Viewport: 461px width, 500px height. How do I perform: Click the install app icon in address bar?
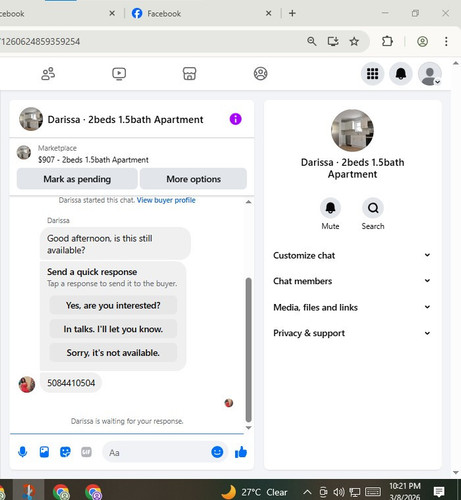(333, 41)
